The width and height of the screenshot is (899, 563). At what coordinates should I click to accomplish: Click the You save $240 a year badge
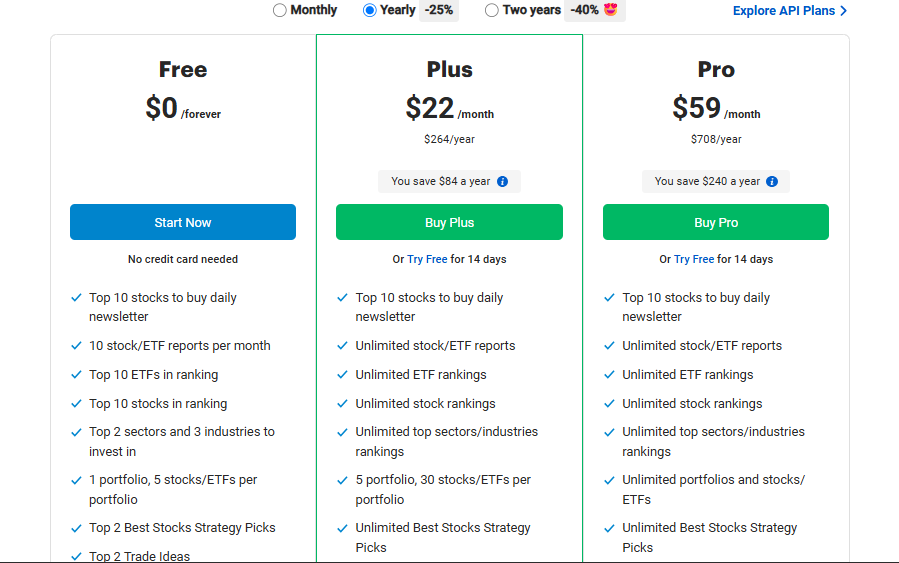tap(707, 182)
